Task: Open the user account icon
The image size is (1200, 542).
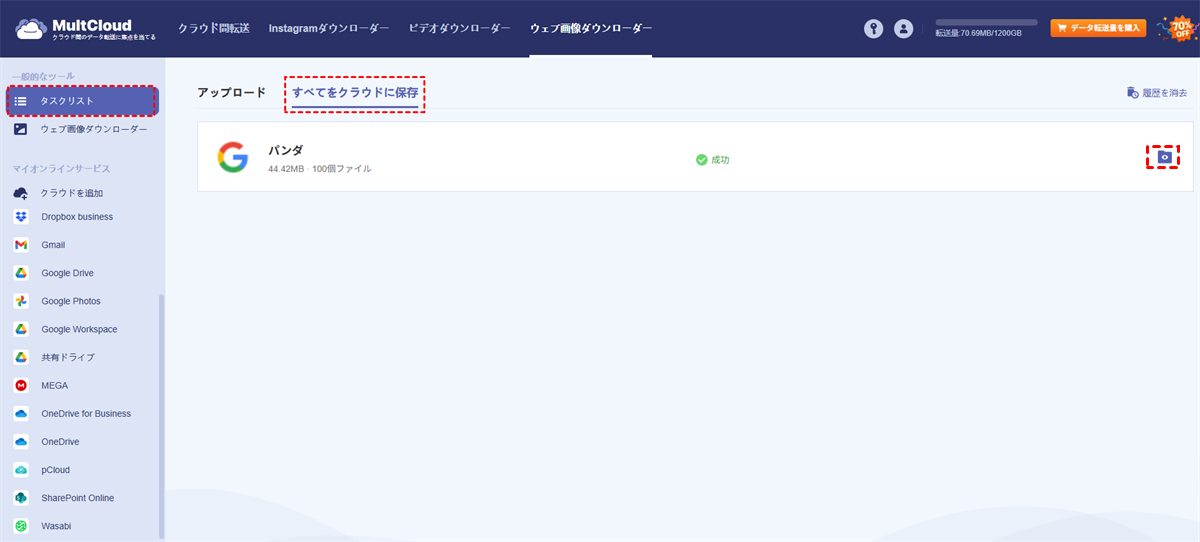Action: 904,29
